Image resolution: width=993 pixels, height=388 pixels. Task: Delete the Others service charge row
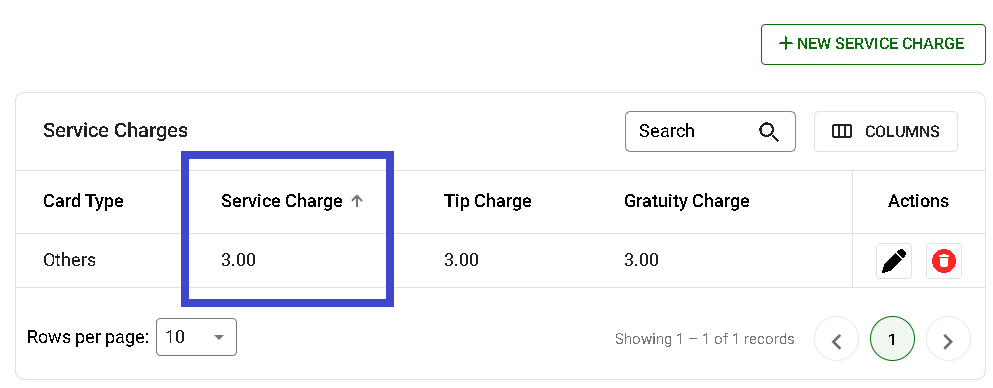point(944,261)
